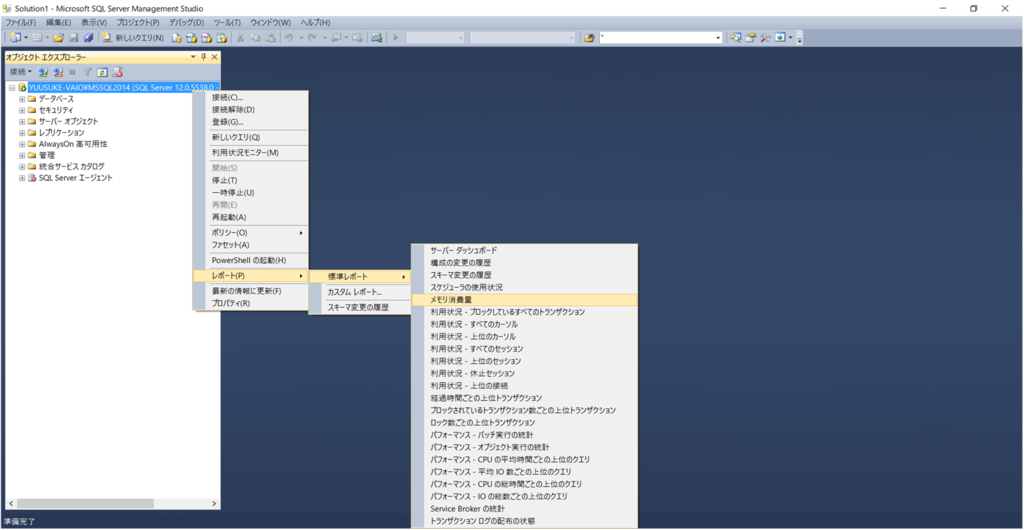
Task: Close the Object Explorer panel
Action: [x=214, y=57]
